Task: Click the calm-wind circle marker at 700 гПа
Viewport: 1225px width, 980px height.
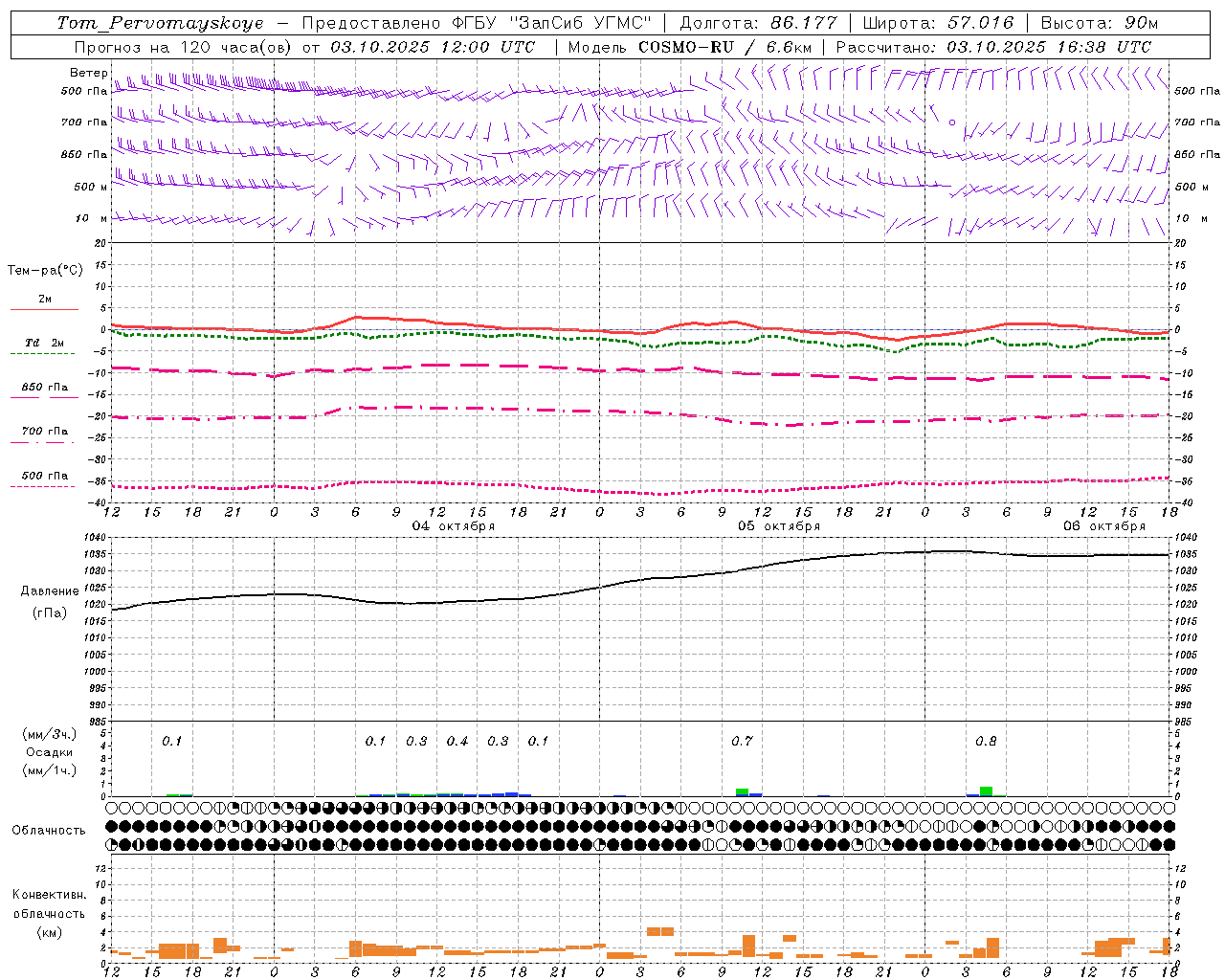Action: pyautogui.click(x=951, y=122)
